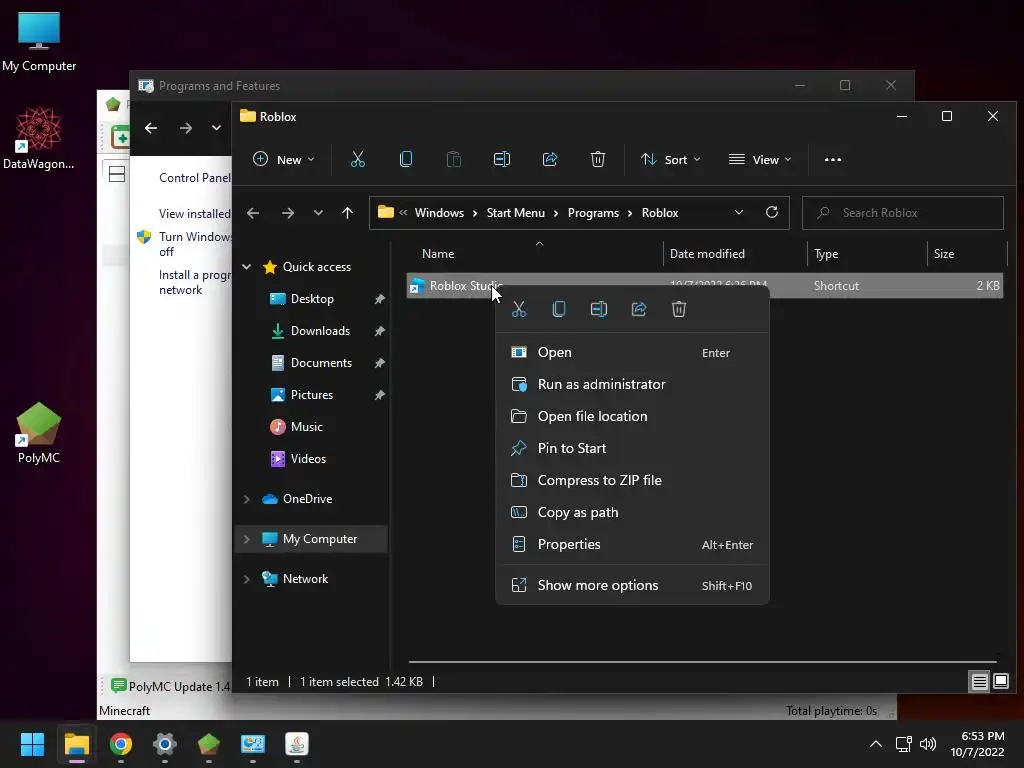
Task: Click the Rename icon in context menu
Action: 599,309
